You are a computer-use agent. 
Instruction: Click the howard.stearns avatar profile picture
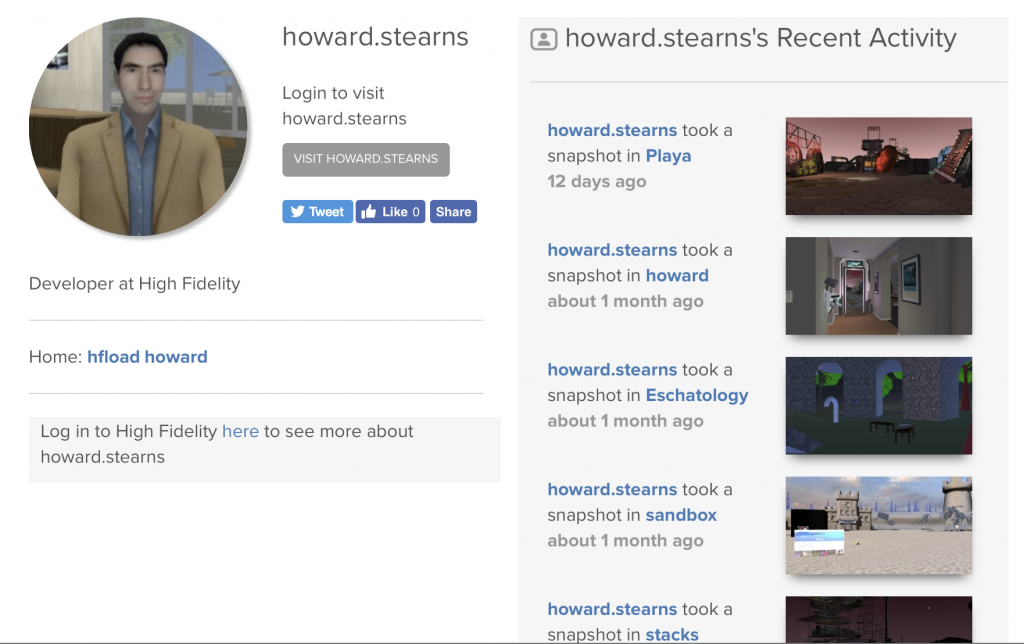click(x=138, y=127)
